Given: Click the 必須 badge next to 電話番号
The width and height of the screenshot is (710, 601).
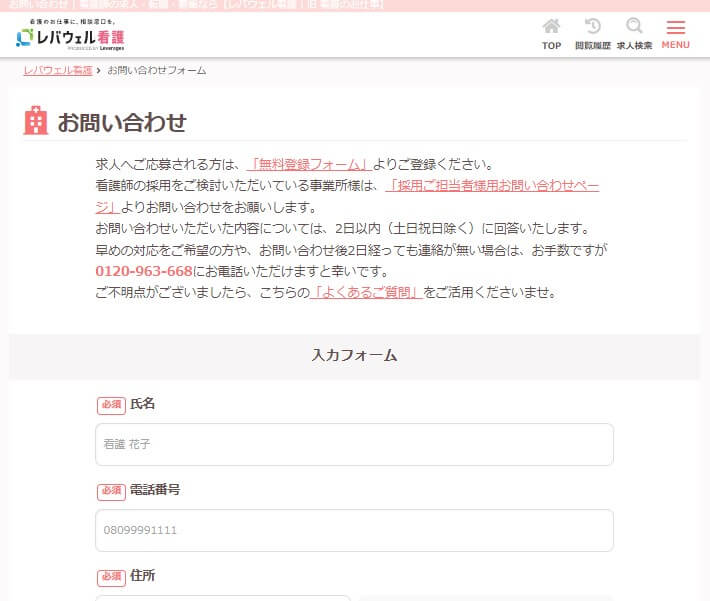Looking at the screenshot, I should (x=111, y=491).
